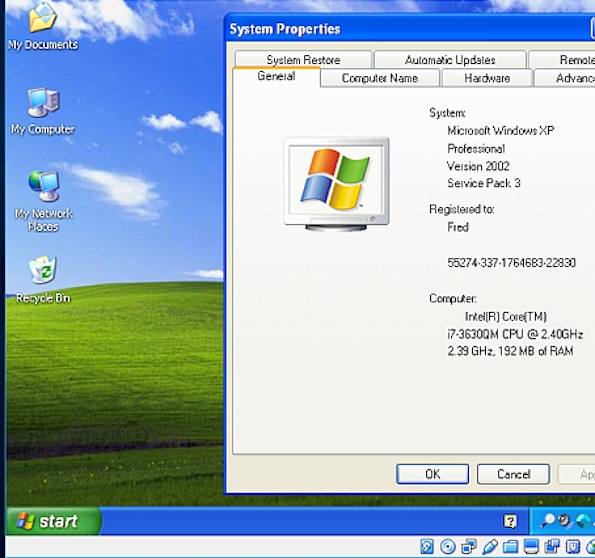Click the VirtualBox optical disc status icon
This screenshot has height=558, width=595.
448,547
